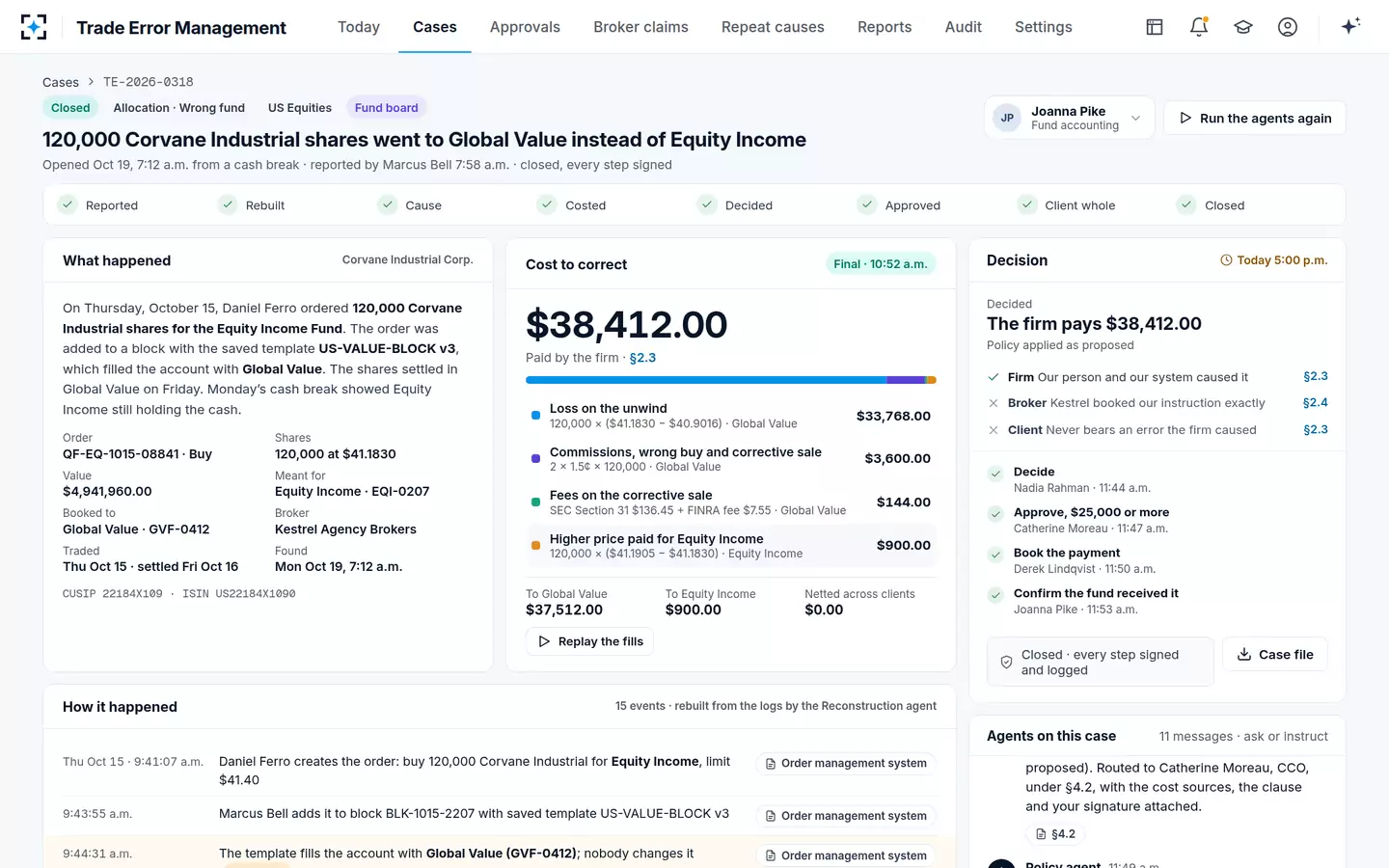
Task: Click the Cause step check icon
Action: point(387,204)
